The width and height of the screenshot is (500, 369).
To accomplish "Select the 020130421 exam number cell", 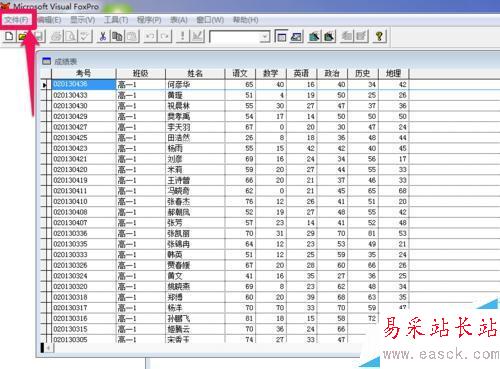I will tap(84, 159).
